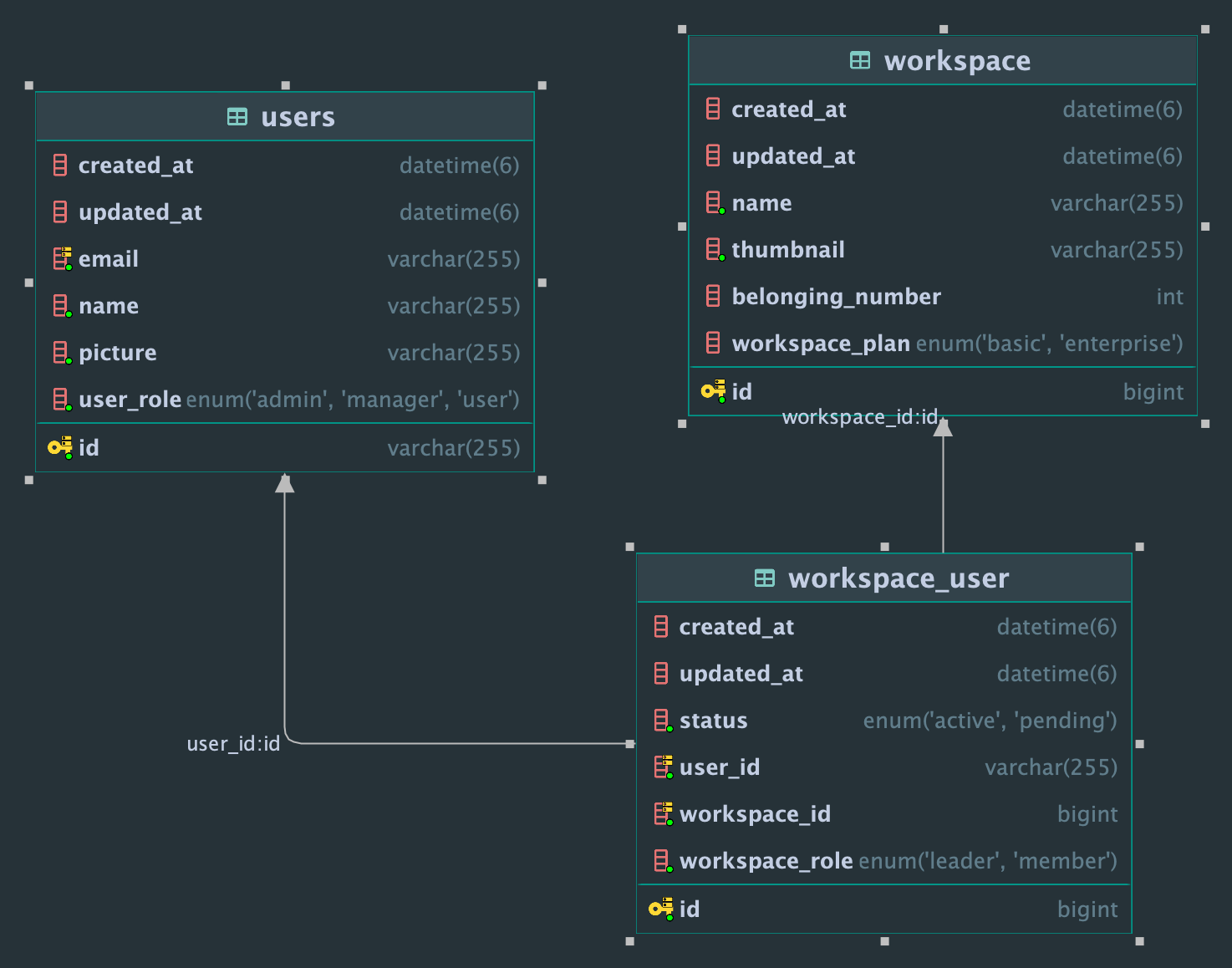This screenshot has width=1232, height=968.
Task: Click the column icon beside workspace_user created_at
Action: 661,627
